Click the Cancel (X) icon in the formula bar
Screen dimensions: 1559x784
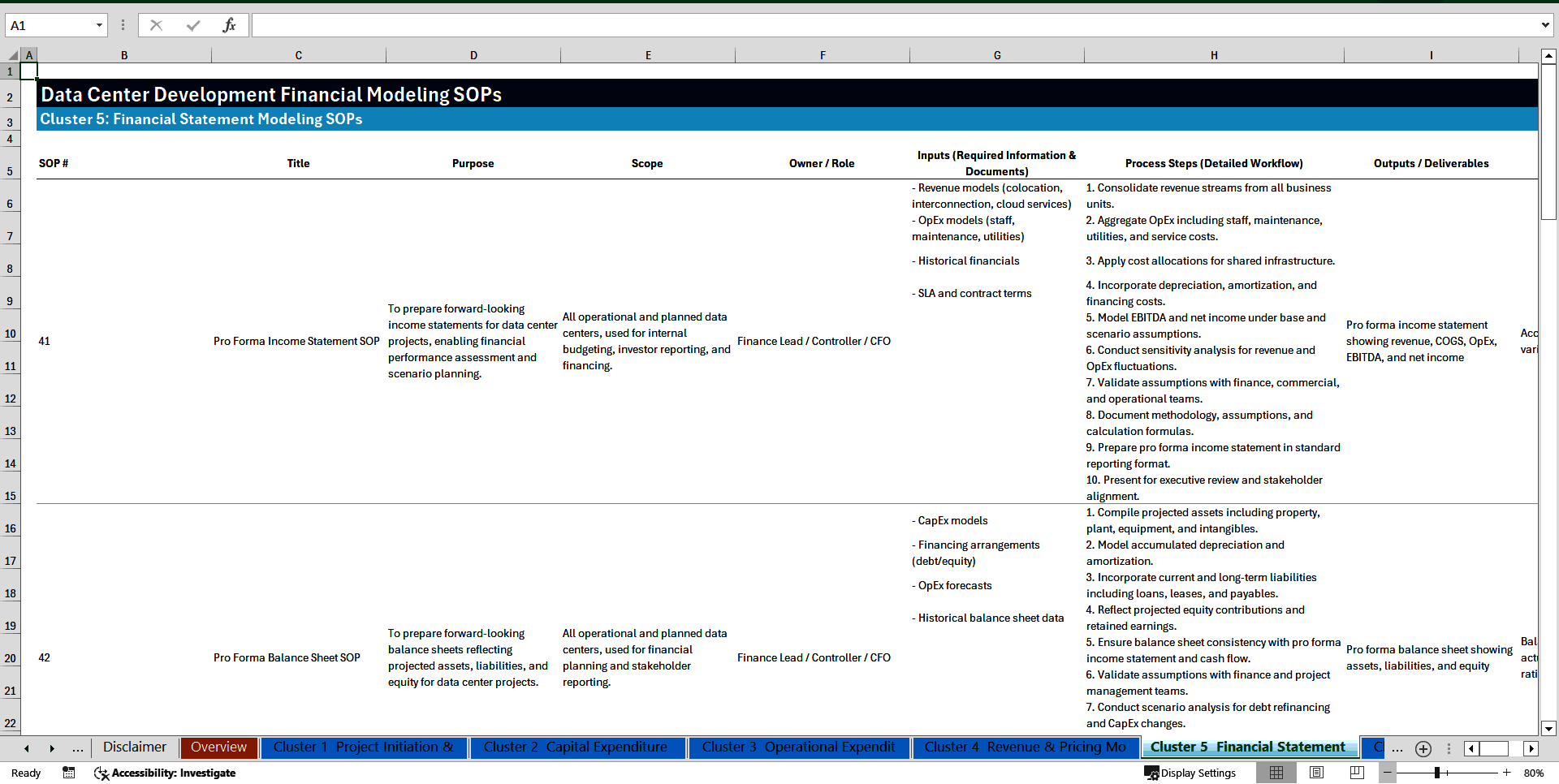[x=156, y=24]
